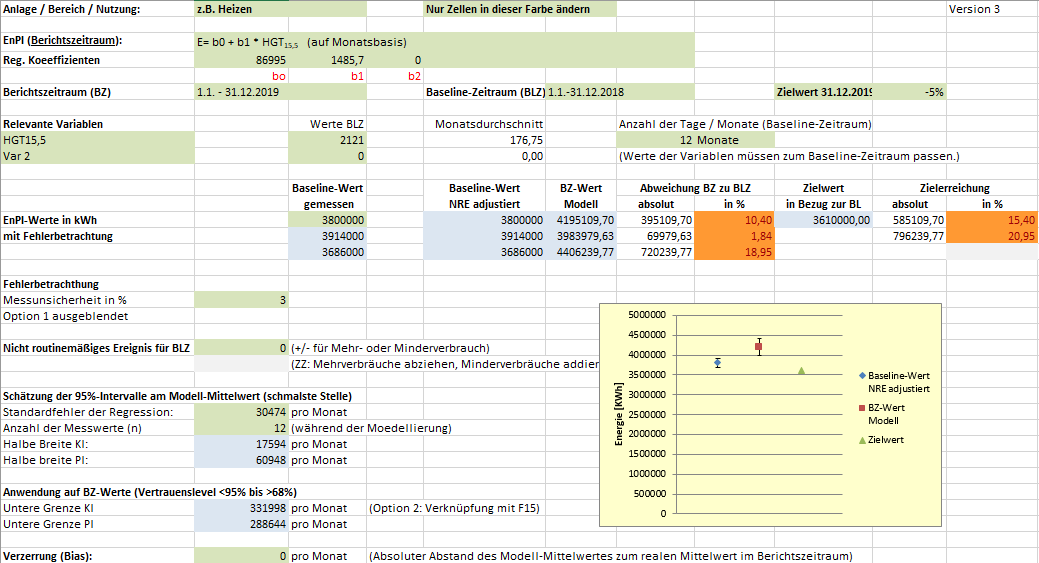Click the b0 coefficient cell with 86995

point(240,60)
